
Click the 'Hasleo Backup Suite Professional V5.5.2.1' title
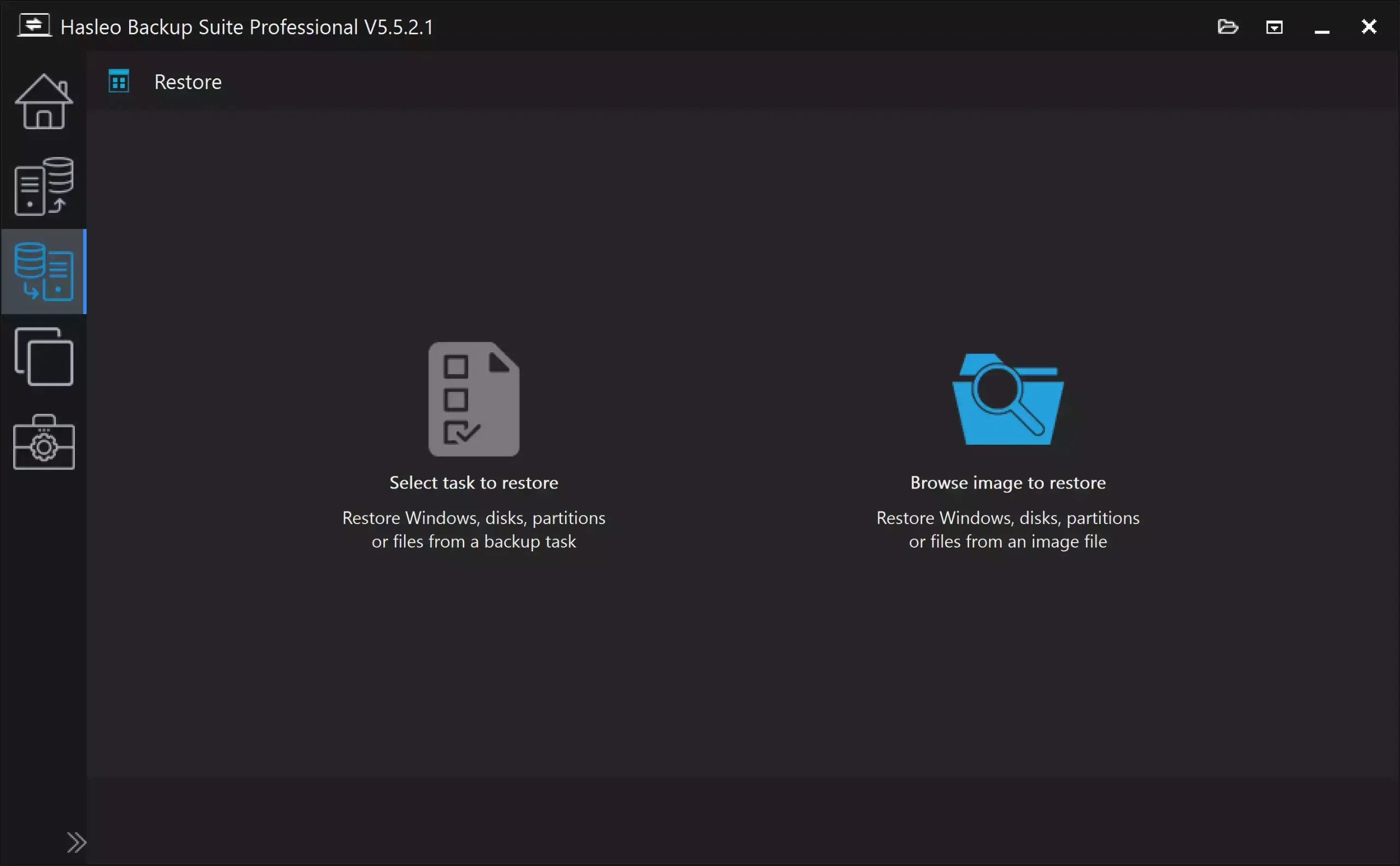(246, 27)
